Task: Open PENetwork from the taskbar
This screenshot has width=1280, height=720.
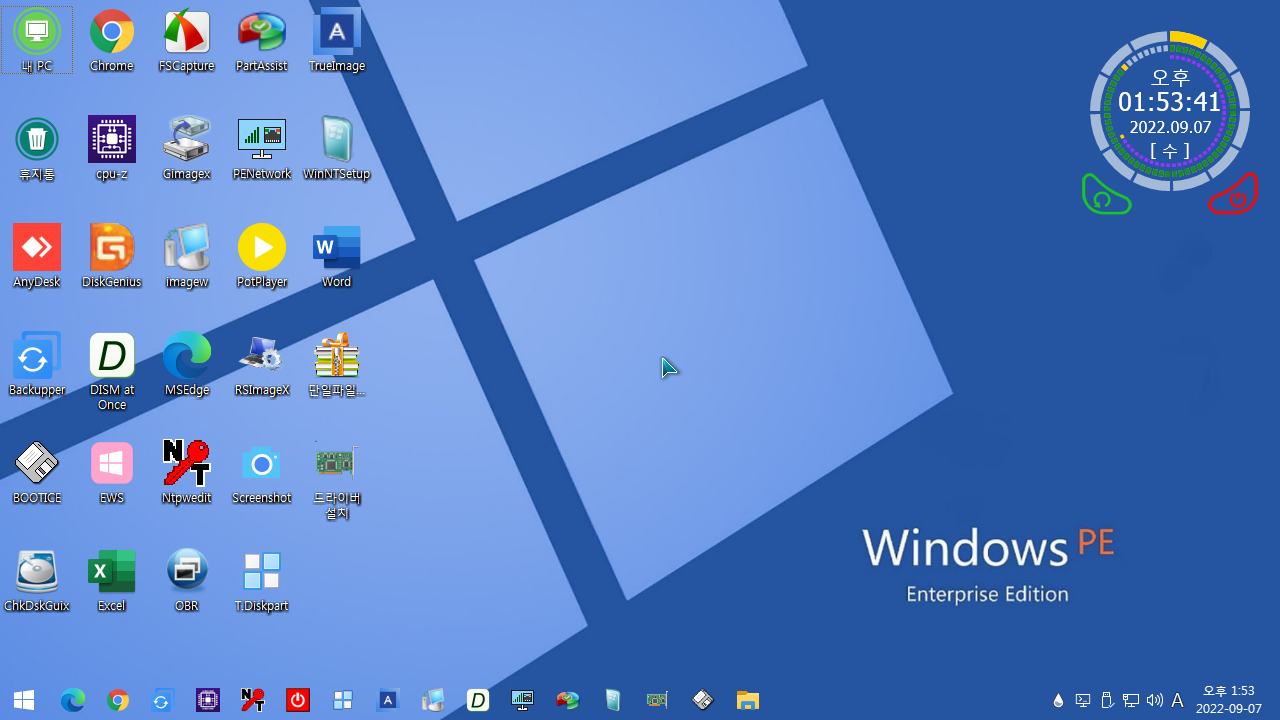Action: click(523, 700)
